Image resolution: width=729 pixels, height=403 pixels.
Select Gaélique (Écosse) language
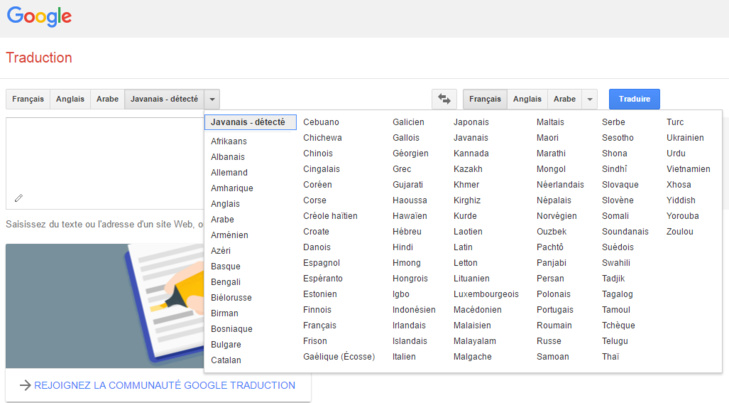[339, 357]
